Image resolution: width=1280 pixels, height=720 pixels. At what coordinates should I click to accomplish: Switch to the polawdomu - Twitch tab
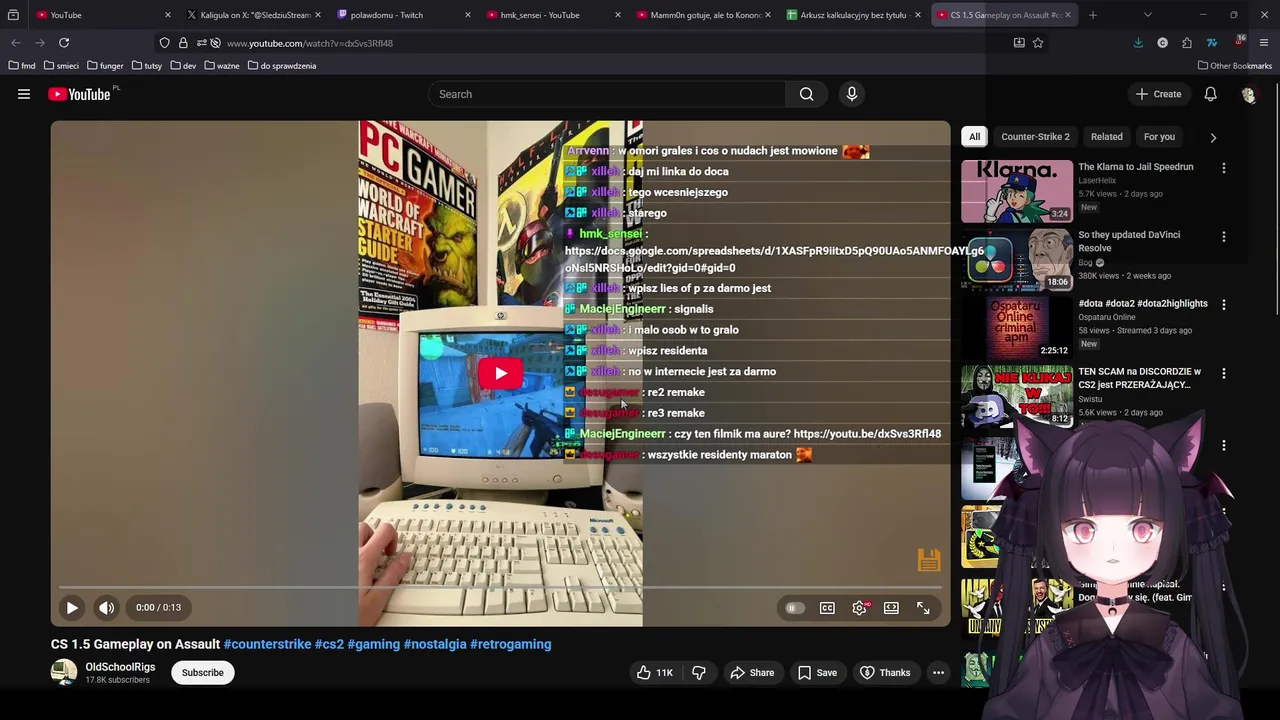tap(401, 15)
